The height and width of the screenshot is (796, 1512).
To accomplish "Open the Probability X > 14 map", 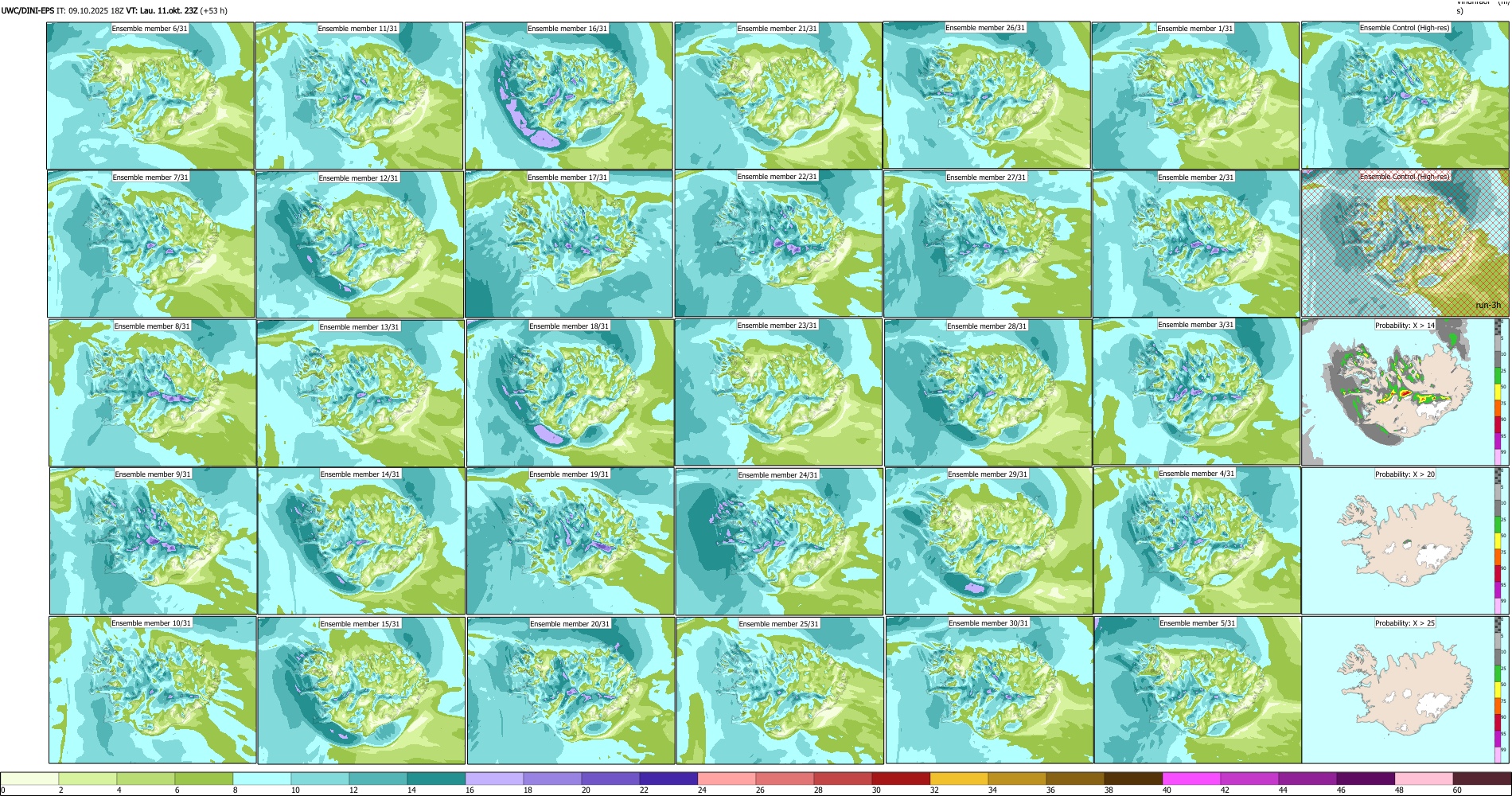I will 1405,392.
